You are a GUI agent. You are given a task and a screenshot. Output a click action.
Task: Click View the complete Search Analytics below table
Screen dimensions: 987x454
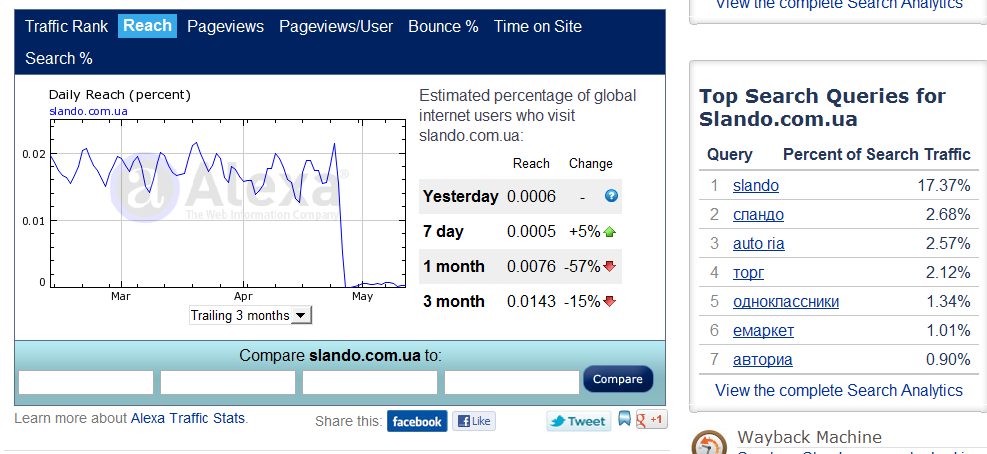tap(838, 390)
